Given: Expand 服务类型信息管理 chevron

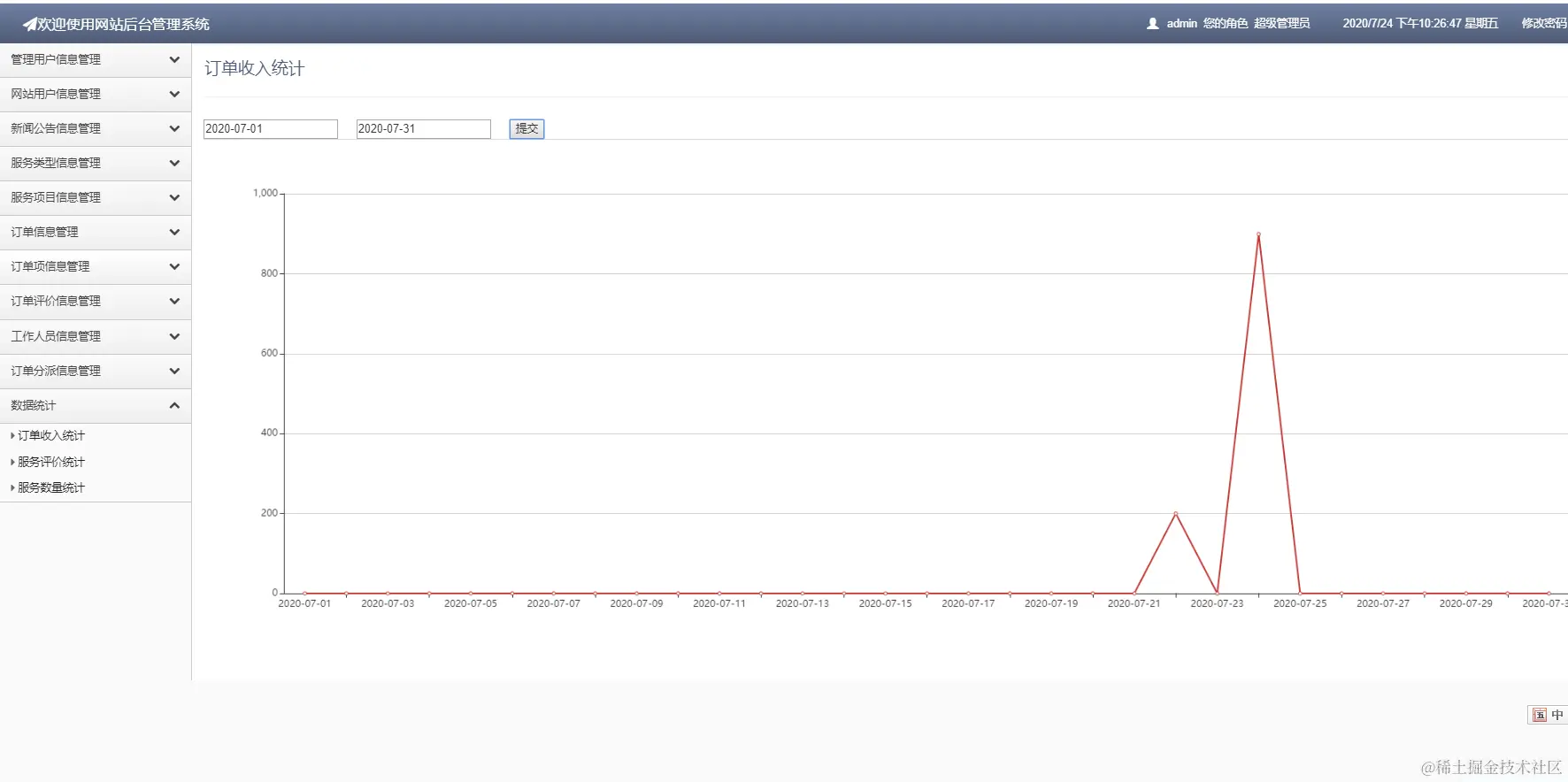Looking at the screenshot, I should click(174, 163).
